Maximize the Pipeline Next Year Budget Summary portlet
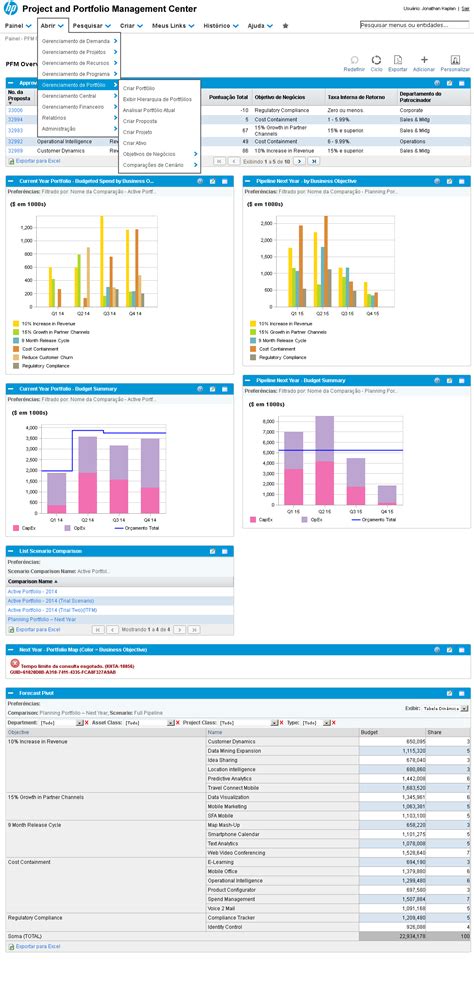This screenshot has width=474, height=984. click(461, 380)
